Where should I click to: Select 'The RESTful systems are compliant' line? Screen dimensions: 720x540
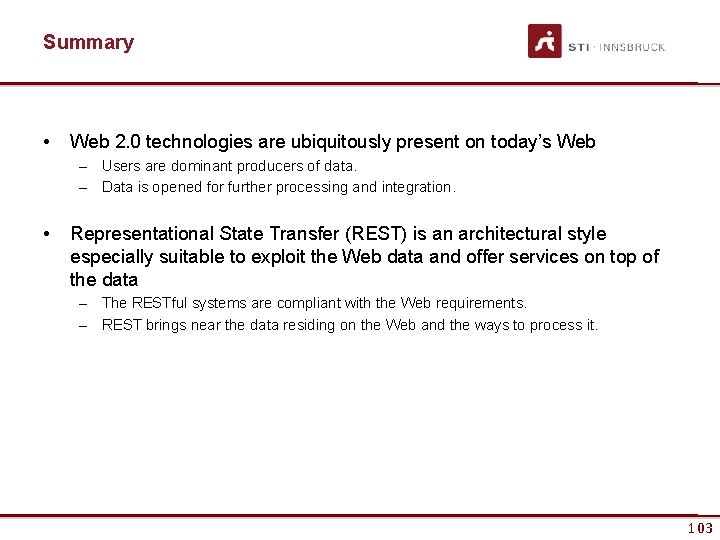pos(314,303)
